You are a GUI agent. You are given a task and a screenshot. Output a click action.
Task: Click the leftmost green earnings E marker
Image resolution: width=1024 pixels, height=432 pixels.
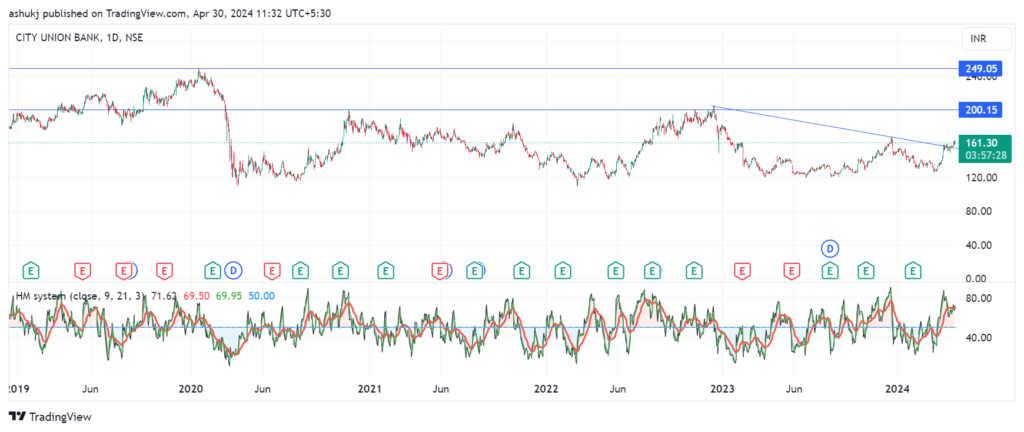click(31, 269)
